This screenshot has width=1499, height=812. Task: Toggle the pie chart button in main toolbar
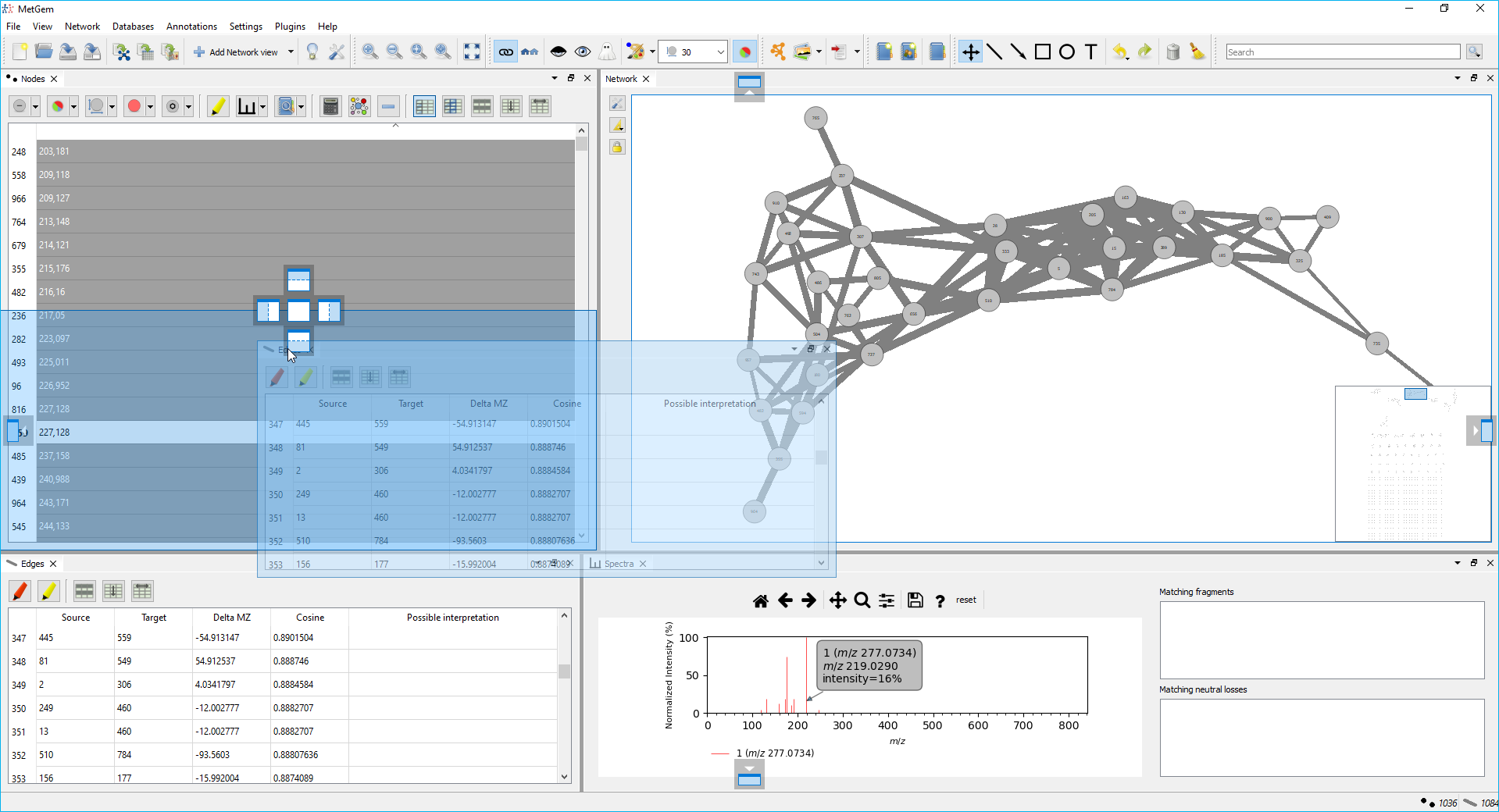pos(744,52)
